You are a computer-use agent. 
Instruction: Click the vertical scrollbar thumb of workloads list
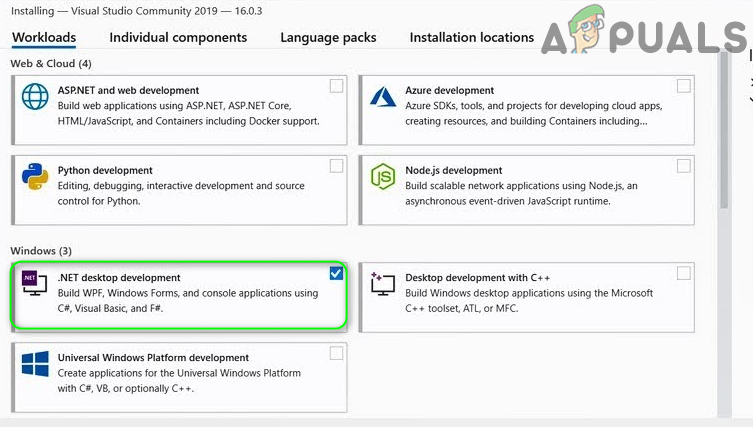(724, 130)
